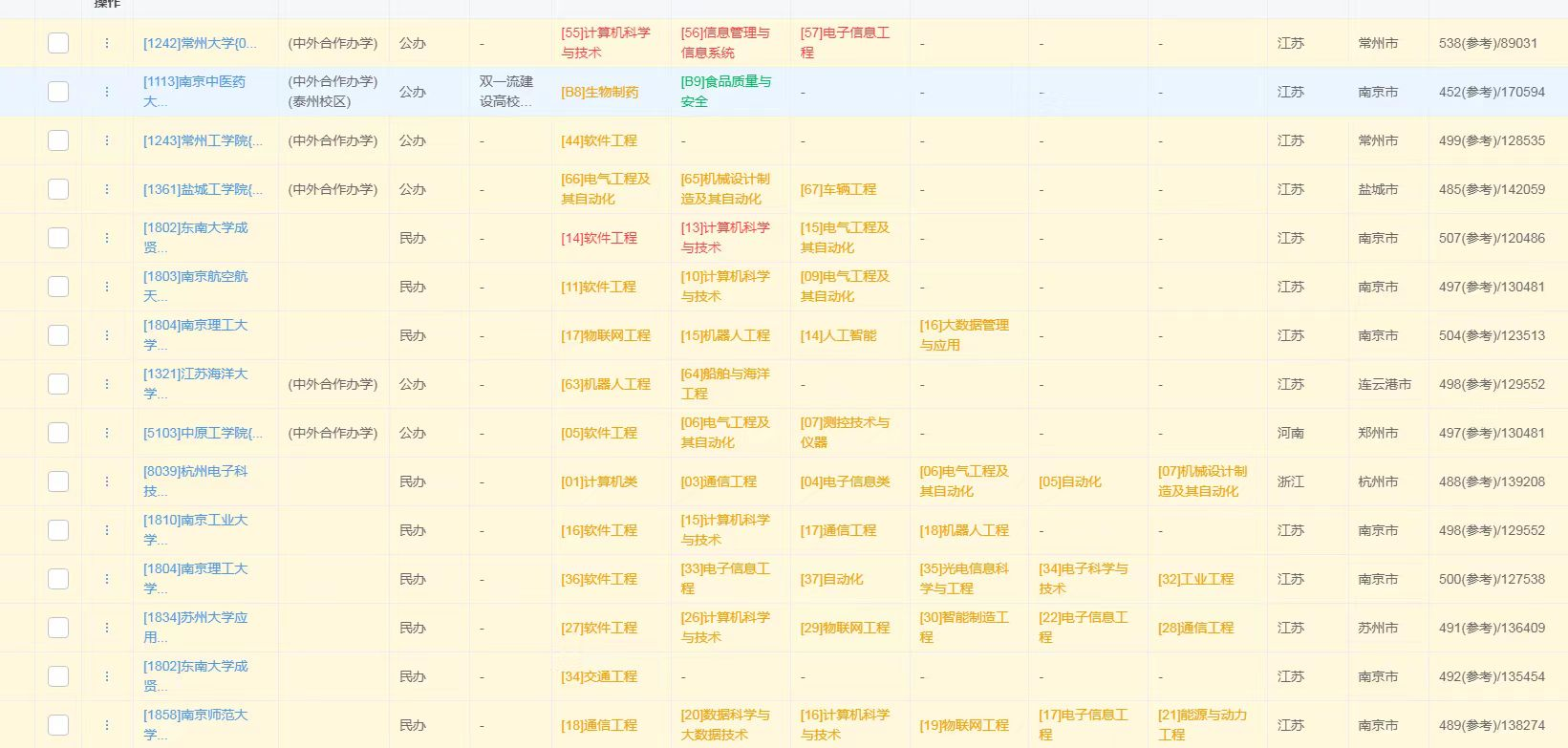
Task: Open the [5103]中原工学院 school link
Action: tap(203, 433)
